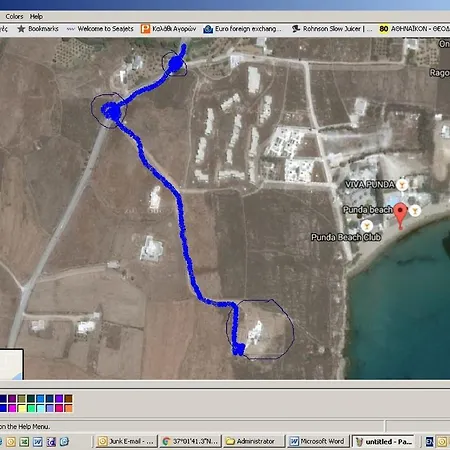
Task: Choose the magenta color swatch
Action: click(12, 408)
